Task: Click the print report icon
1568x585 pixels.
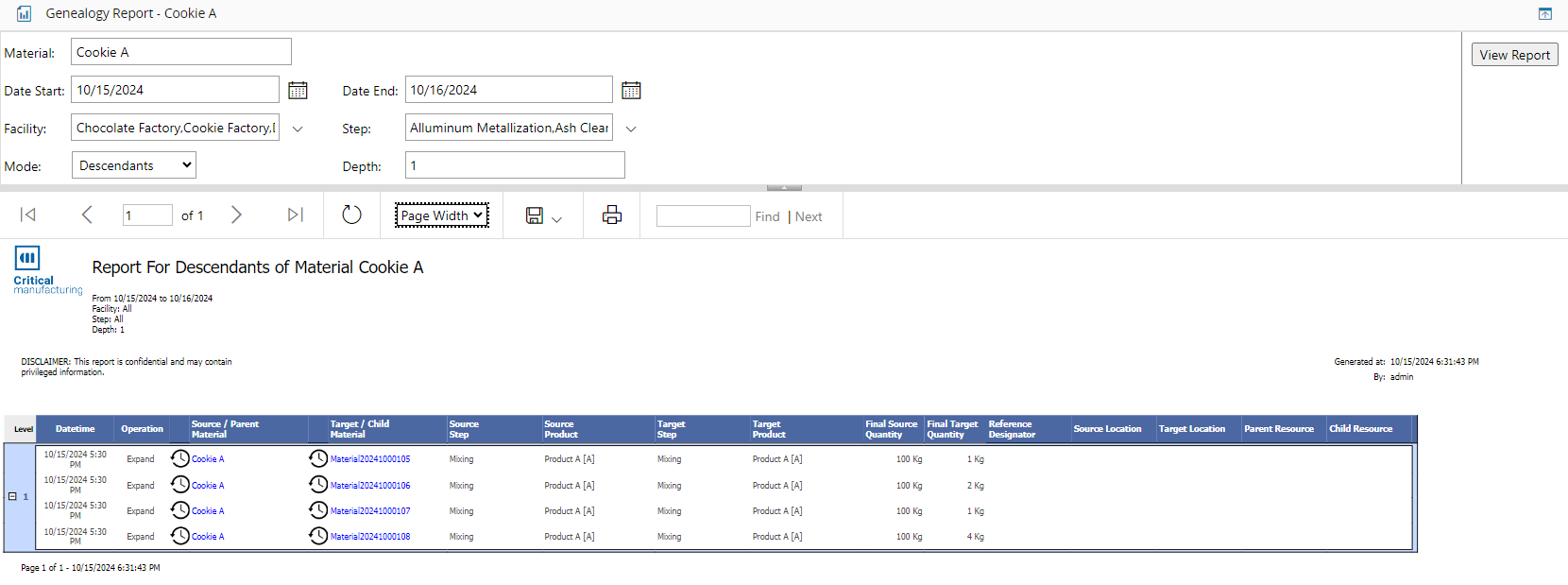Action: point(612,215)
